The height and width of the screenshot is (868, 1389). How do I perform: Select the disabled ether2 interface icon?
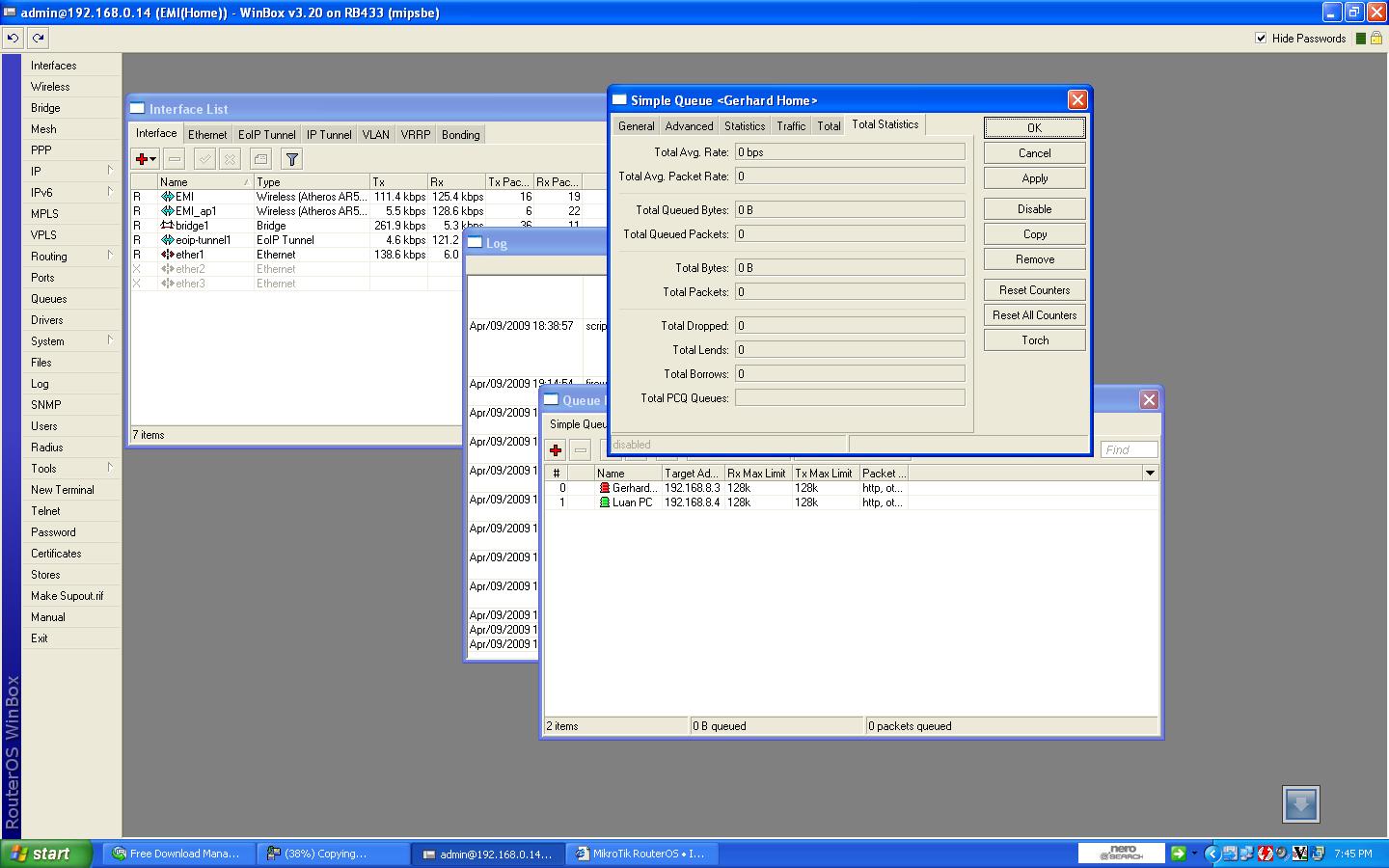[x=168, y=269]
